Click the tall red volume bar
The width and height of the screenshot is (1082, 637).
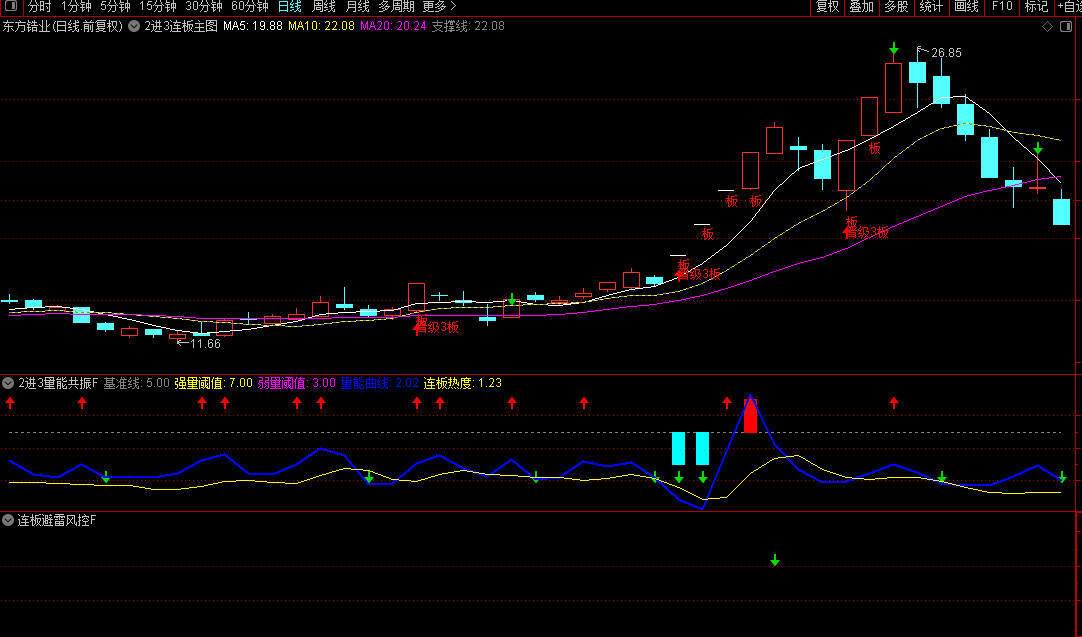(750, 415)
